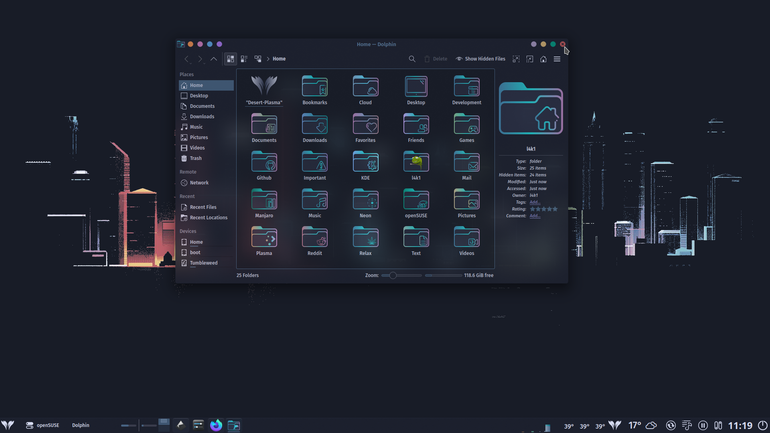This screenshot has height=433, width=770.
Task: Select the Favorites folder
Action: coord(365,128)
